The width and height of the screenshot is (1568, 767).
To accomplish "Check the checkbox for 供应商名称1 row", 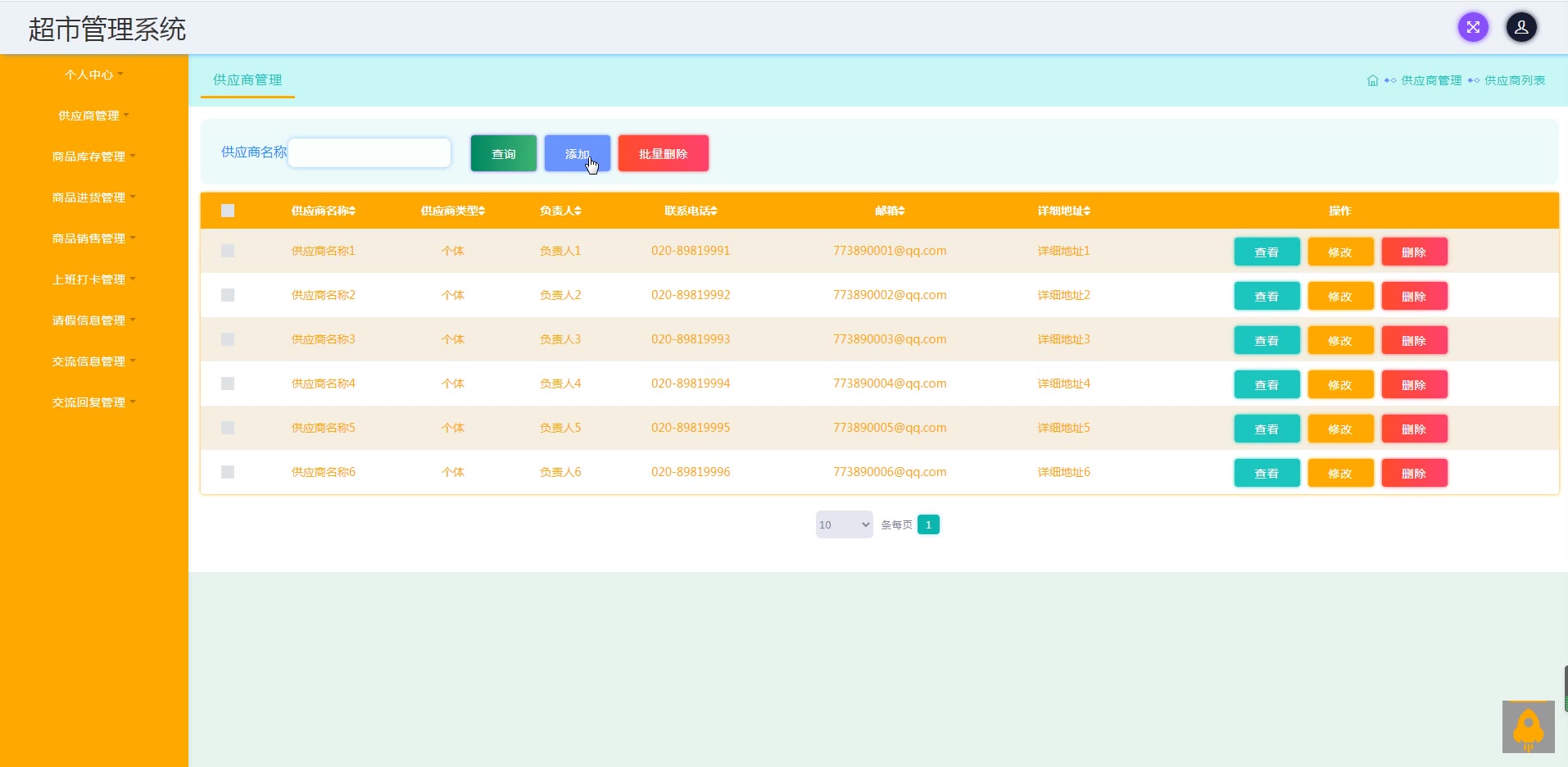I will coord(228,251).
